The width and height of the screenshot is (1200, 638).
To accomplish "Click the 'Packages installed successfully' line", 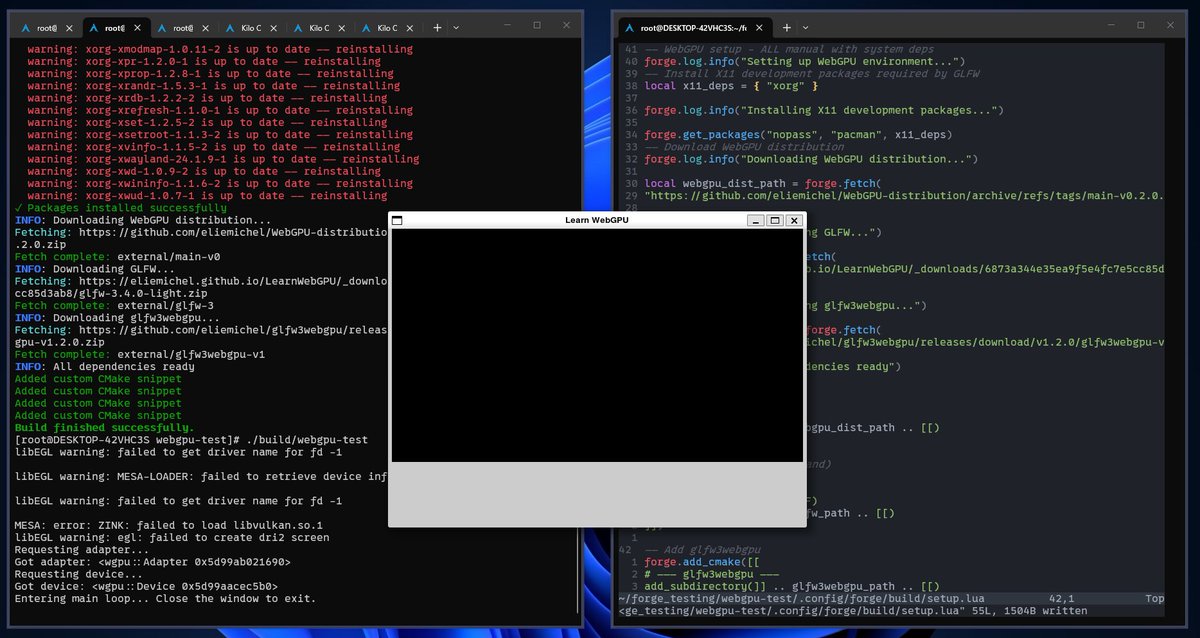I will click(120, 208).
